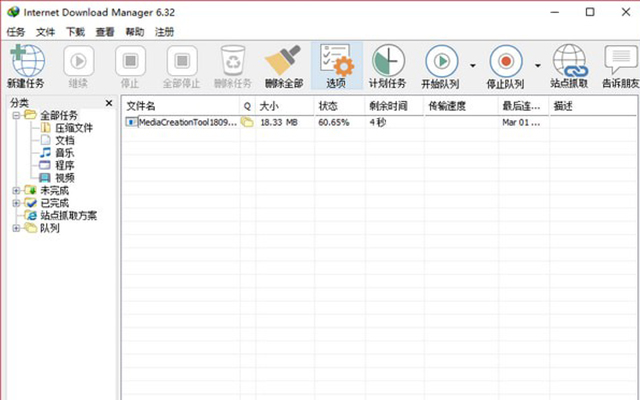The image size is (640, 400).
Task: Click the file-type icon beside MediaCreationTool1809
Action: tap(131, 122)
